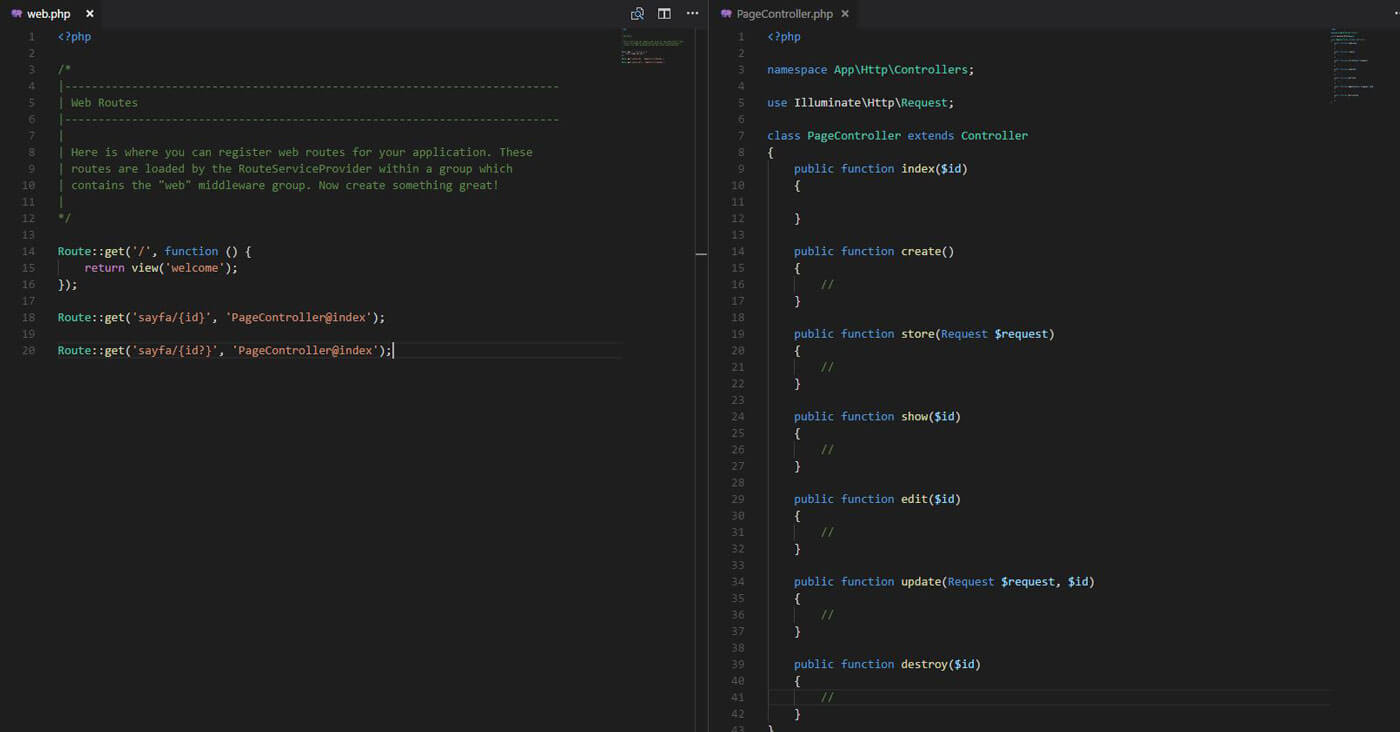This screenshot has width=1400, height=732.
Task: Click 'namespace App\Http\Controllers;' line
Action: 870,70
